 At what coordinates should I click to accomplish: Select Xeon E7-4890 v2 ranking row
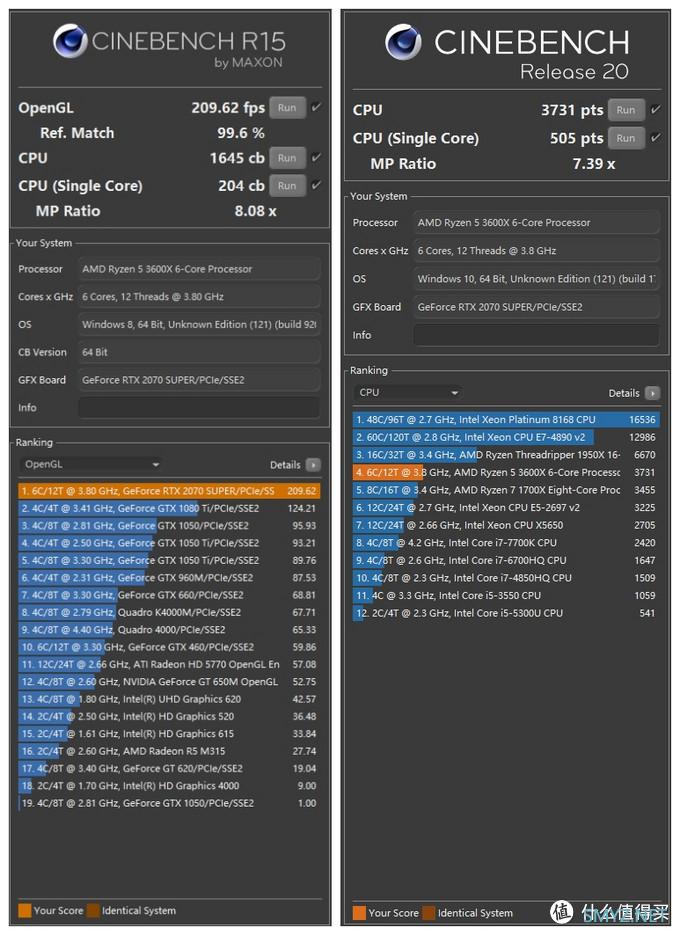(x=506, y=437)
